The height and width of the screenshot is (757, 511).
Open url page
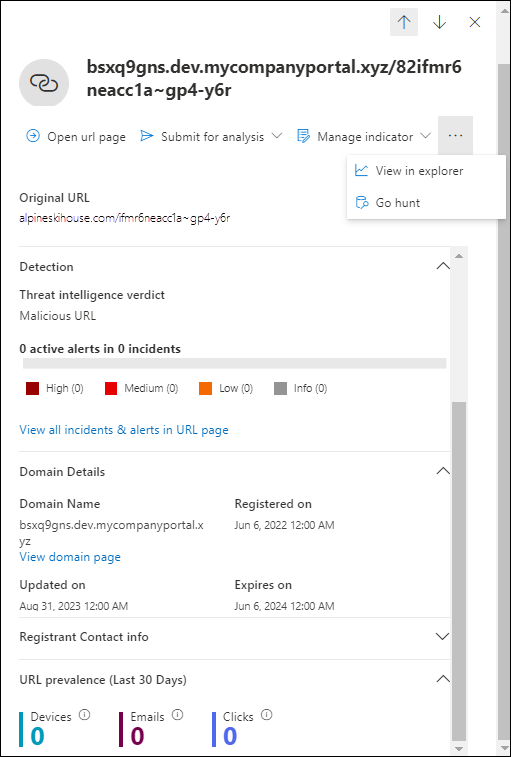tap(76, 137)
